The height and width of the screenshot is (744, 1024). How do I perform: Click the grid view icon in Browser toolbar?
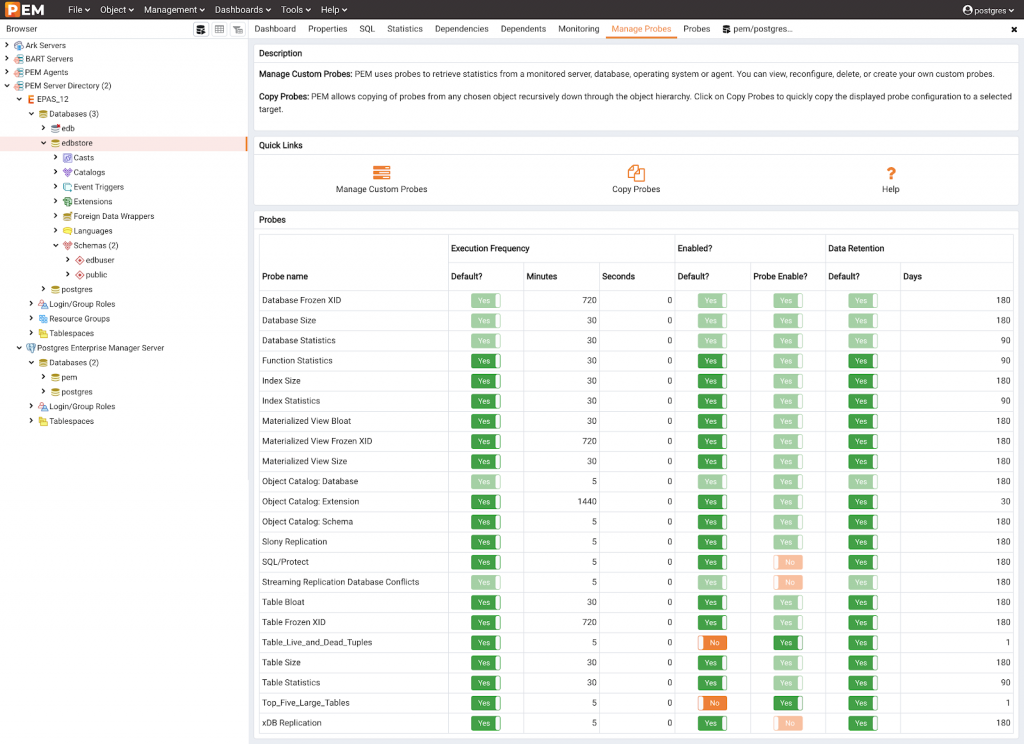(219, 30)
